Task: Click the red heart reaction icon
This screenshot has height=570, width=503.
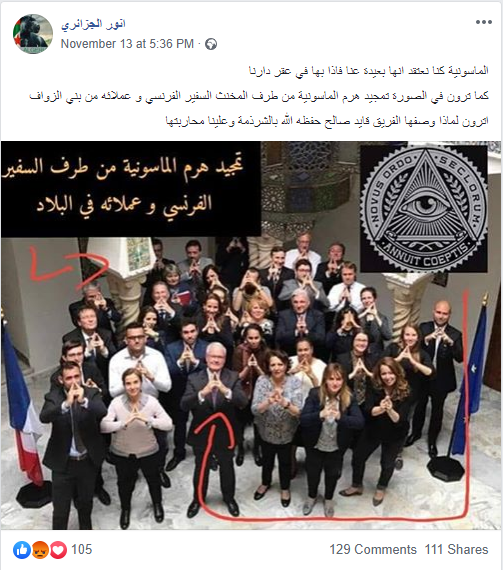Action: [x=58, y=550]
